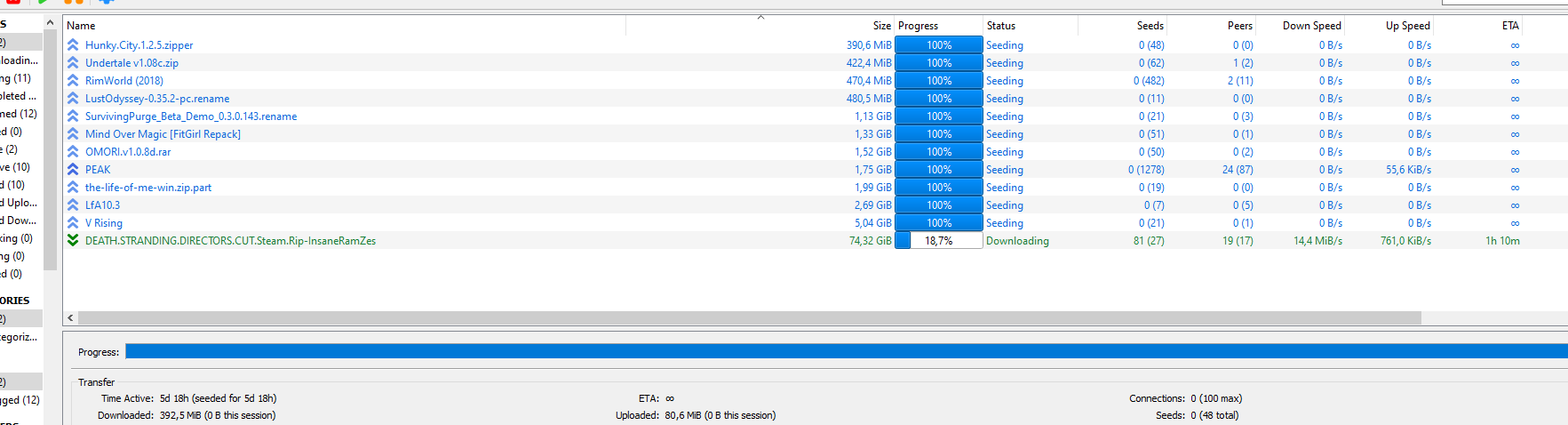This screenshot has width=1568, height=425.
Task: Click the seeding icon beside the-life-of-me-win.zip.part
Action: [73, 187]
